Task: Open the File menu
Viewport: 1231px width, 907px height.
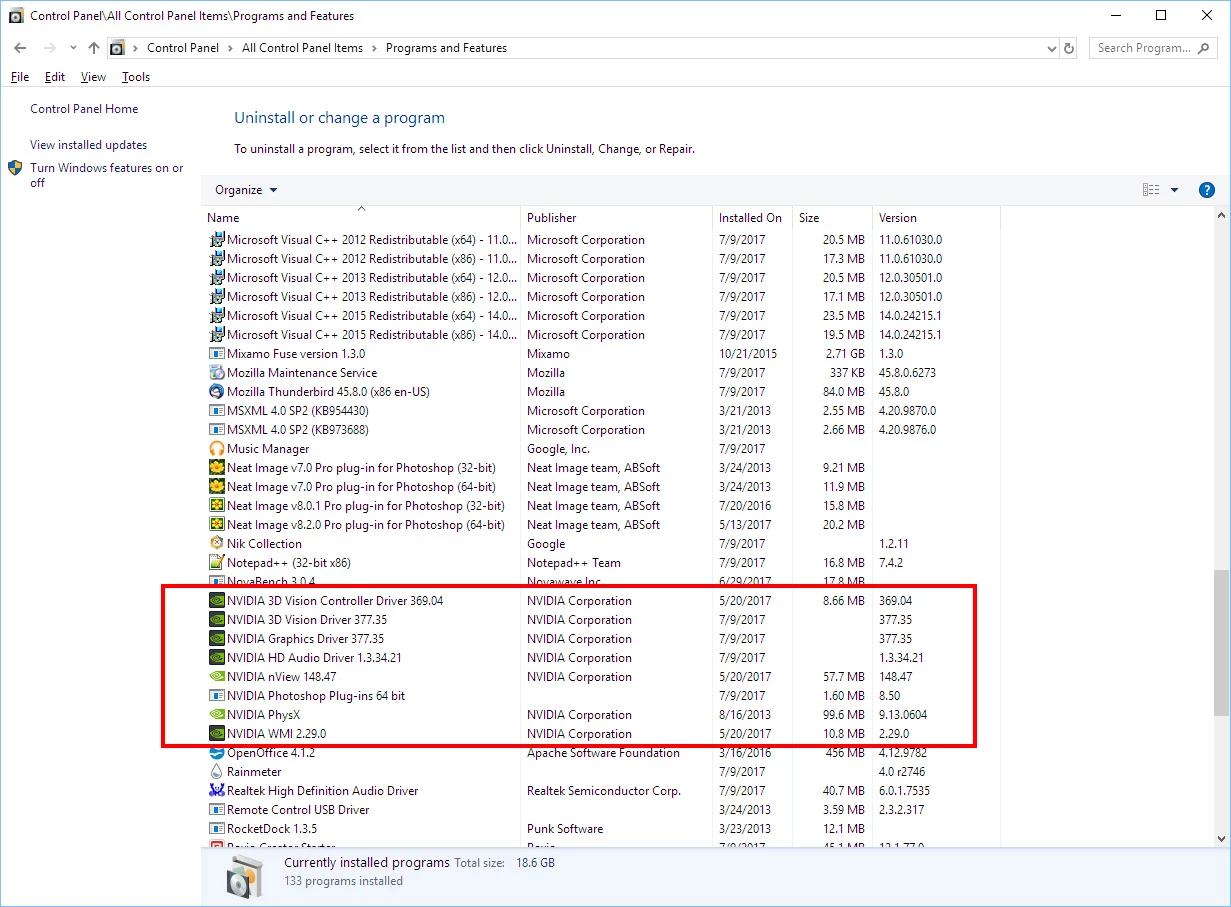Action: tap(20, 77)
